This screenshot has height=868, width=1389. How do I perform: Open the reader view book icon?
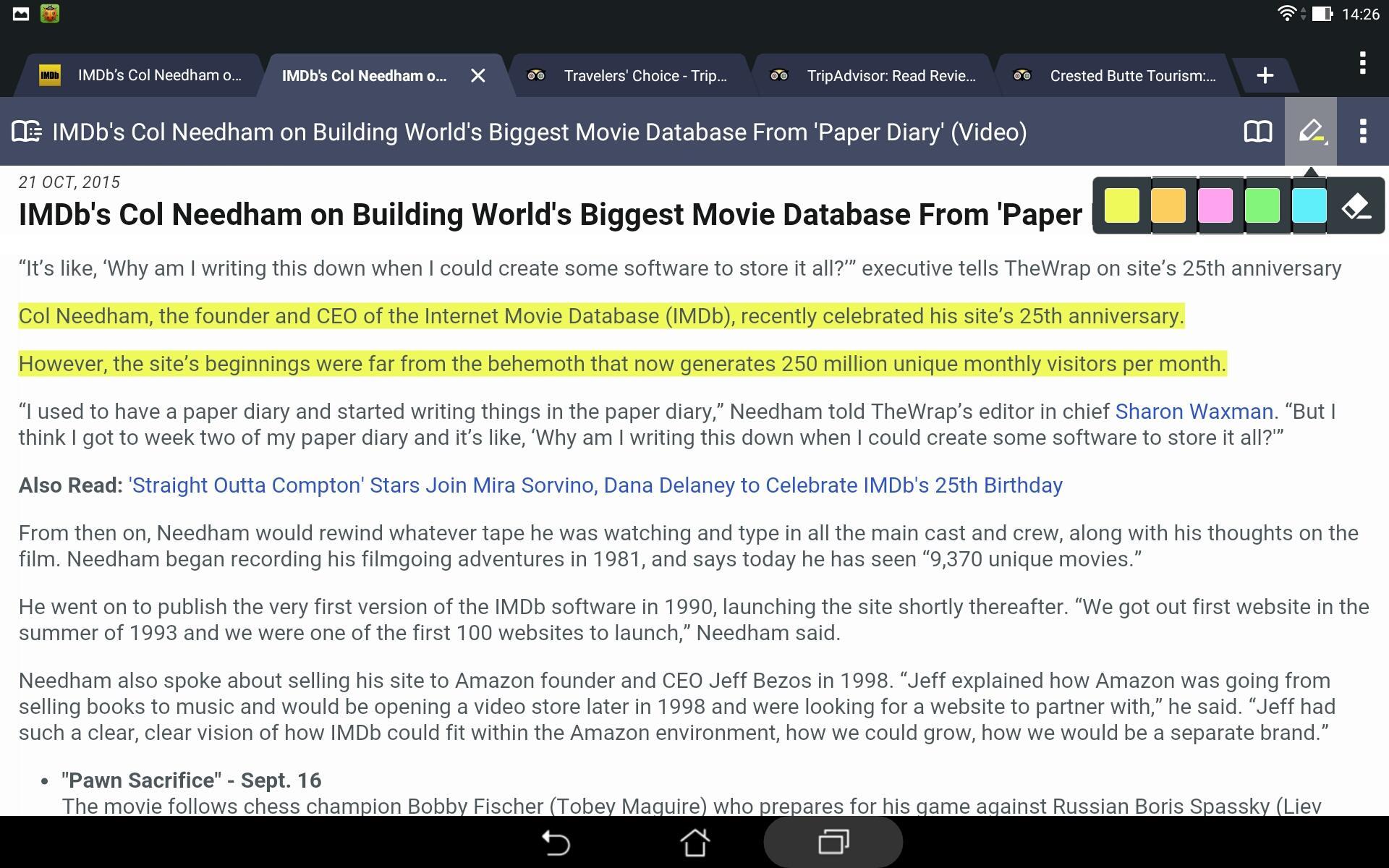pos(1257,132)
